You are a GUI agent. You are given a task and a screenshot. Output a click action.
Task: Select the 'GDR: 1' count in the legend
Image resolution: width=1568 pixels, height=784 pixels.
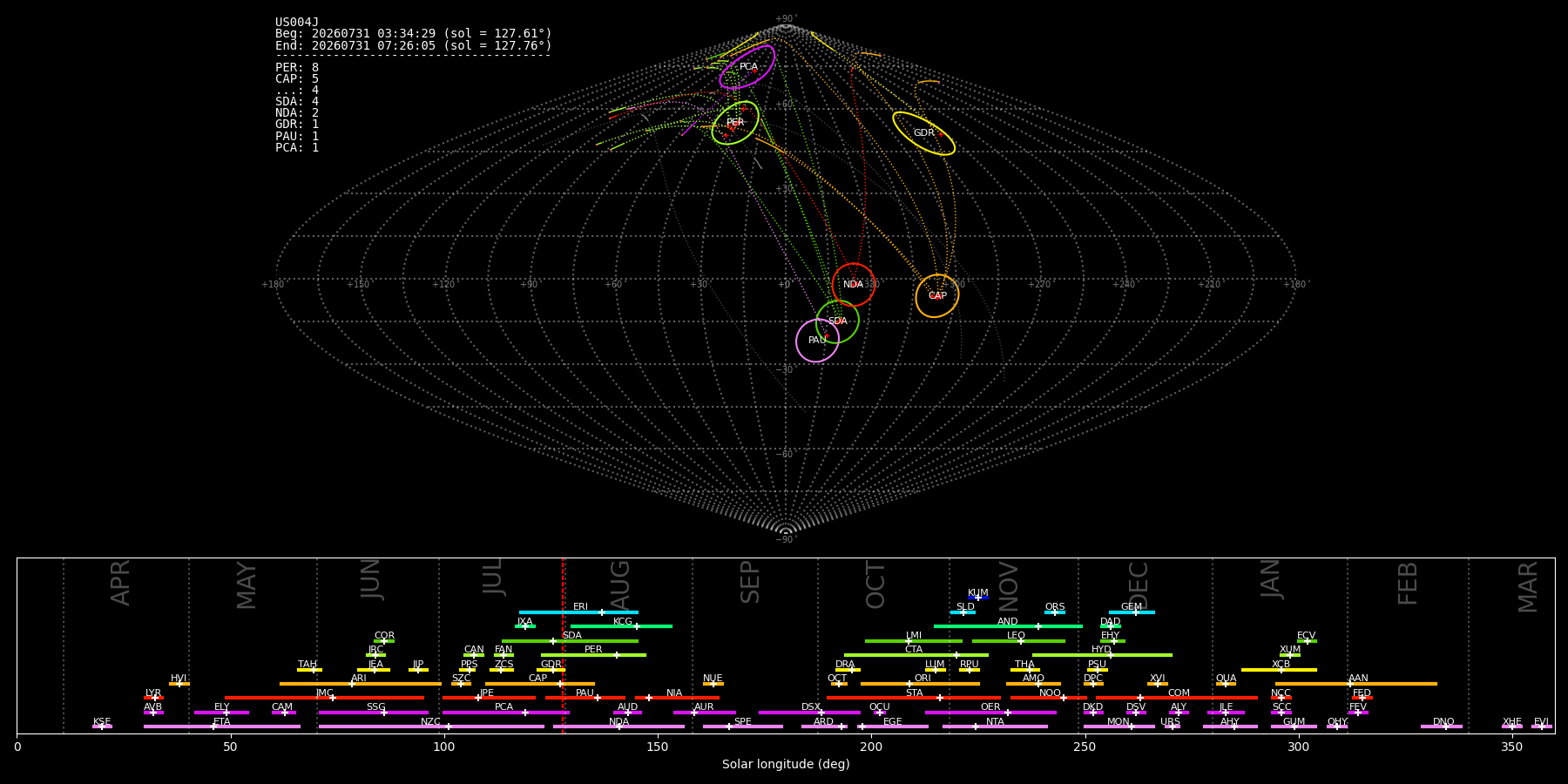coord(297,125)
